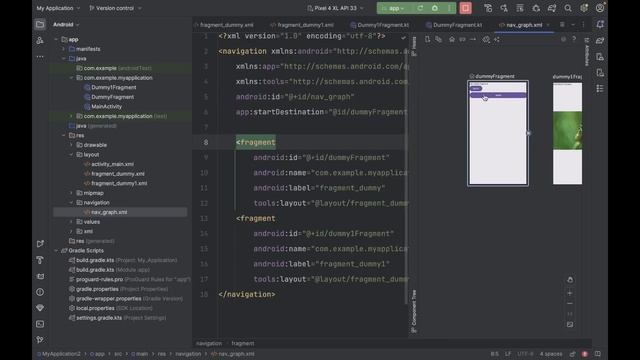Viewport: 640px width, 360px height.
Task: Click the Add Deep Link icon
Action: pyautogui.click(x=462, y=40)
